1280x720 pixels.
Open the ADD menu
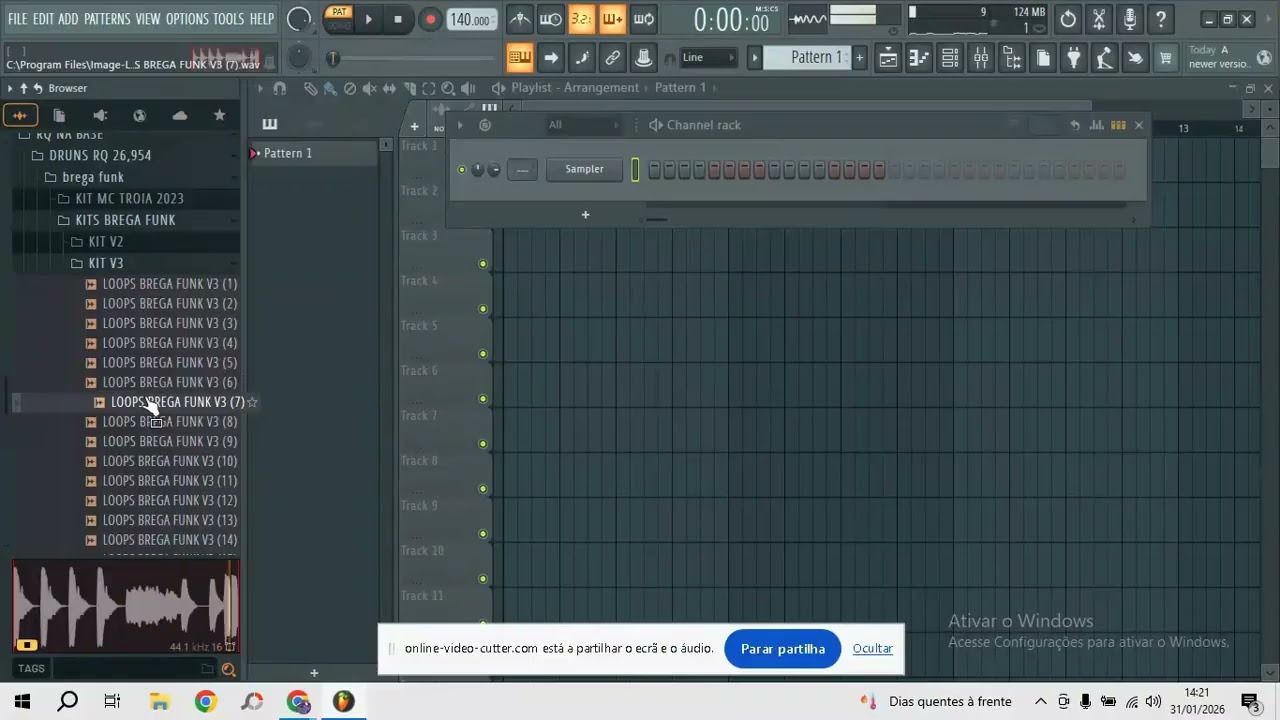[x=68, y=19]
